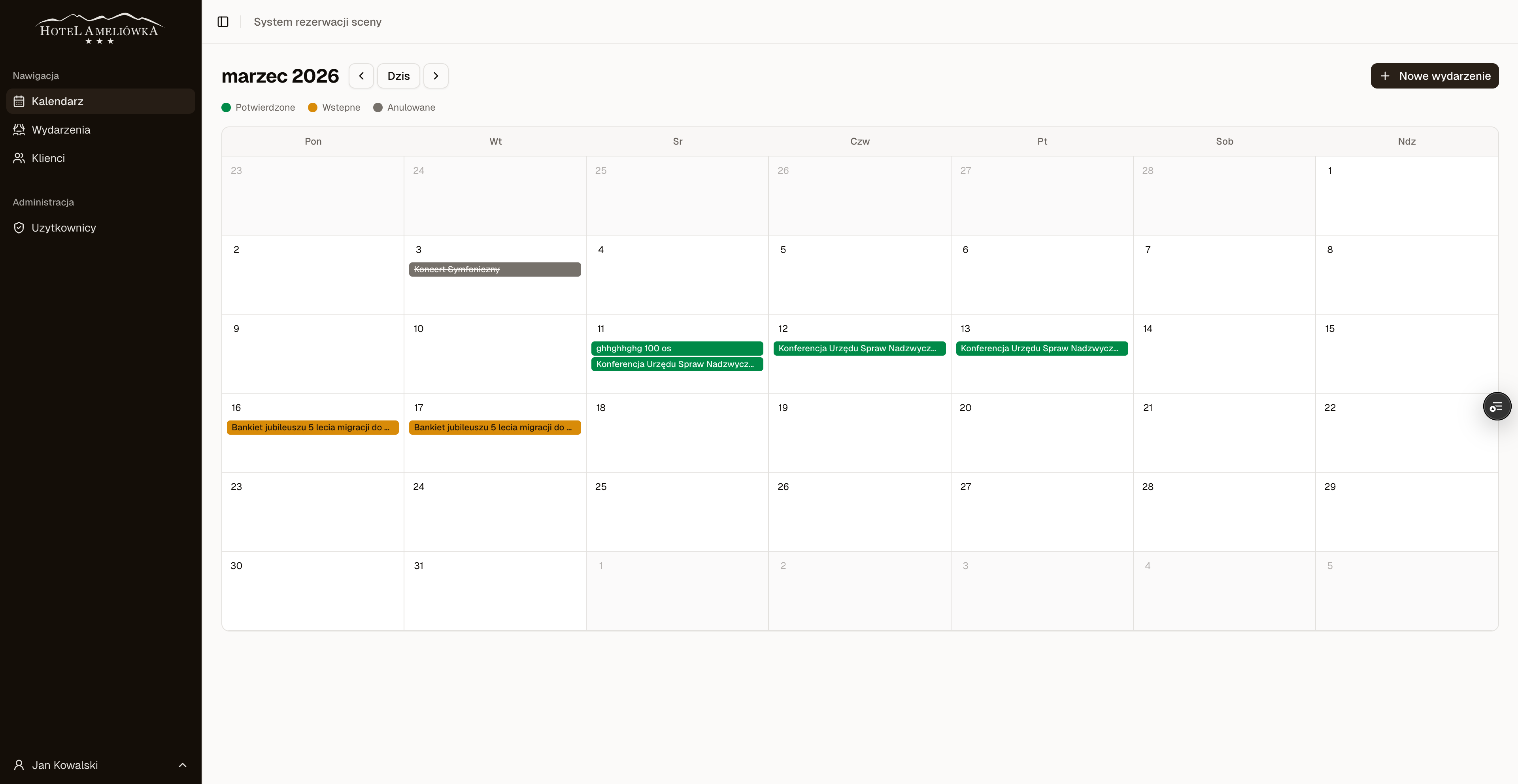Viewport: 1518px width, 784px height.
Task: Open Uzytkownicy administration page
Action: [101, 227]
